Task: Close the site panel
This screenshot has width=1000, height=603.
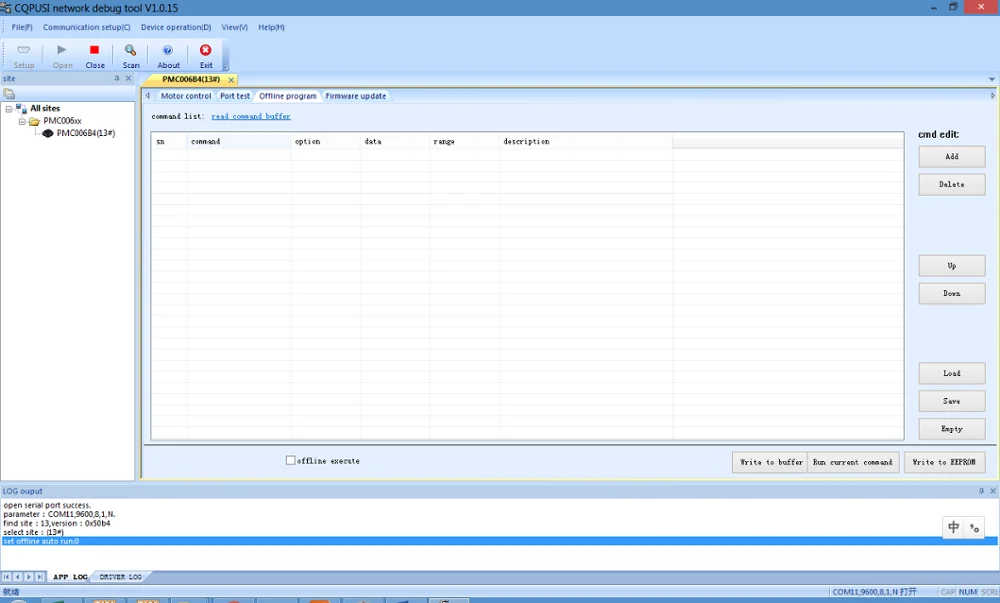Action: (128, 78)
